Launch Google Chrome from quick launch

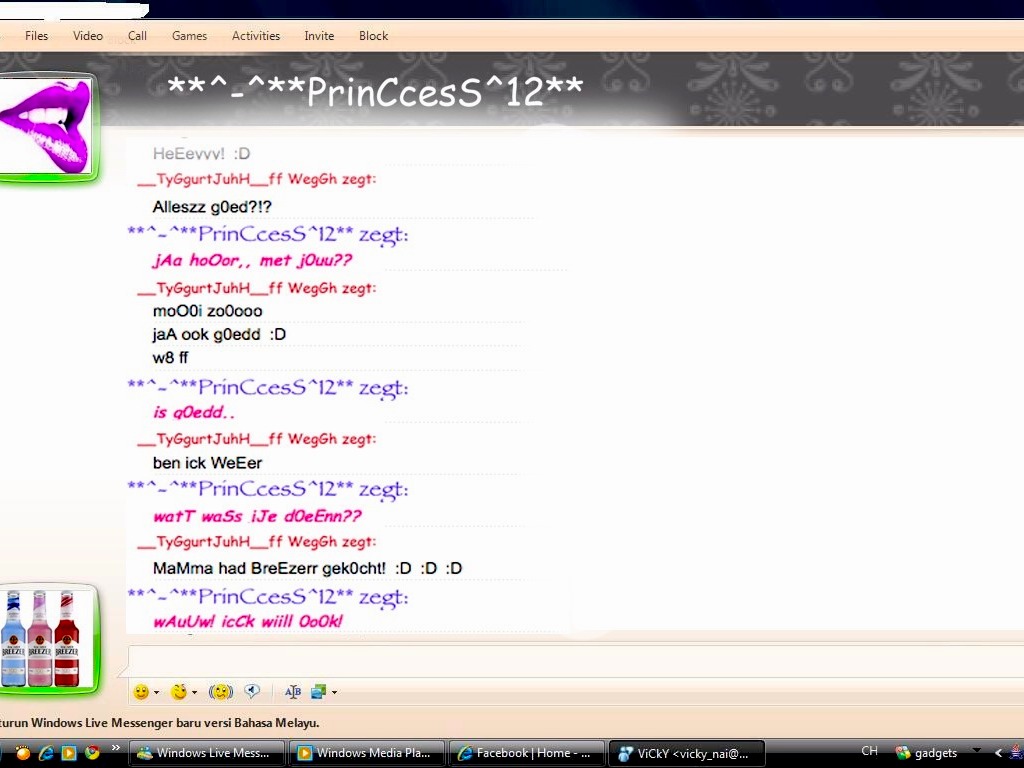pos(93,753)
